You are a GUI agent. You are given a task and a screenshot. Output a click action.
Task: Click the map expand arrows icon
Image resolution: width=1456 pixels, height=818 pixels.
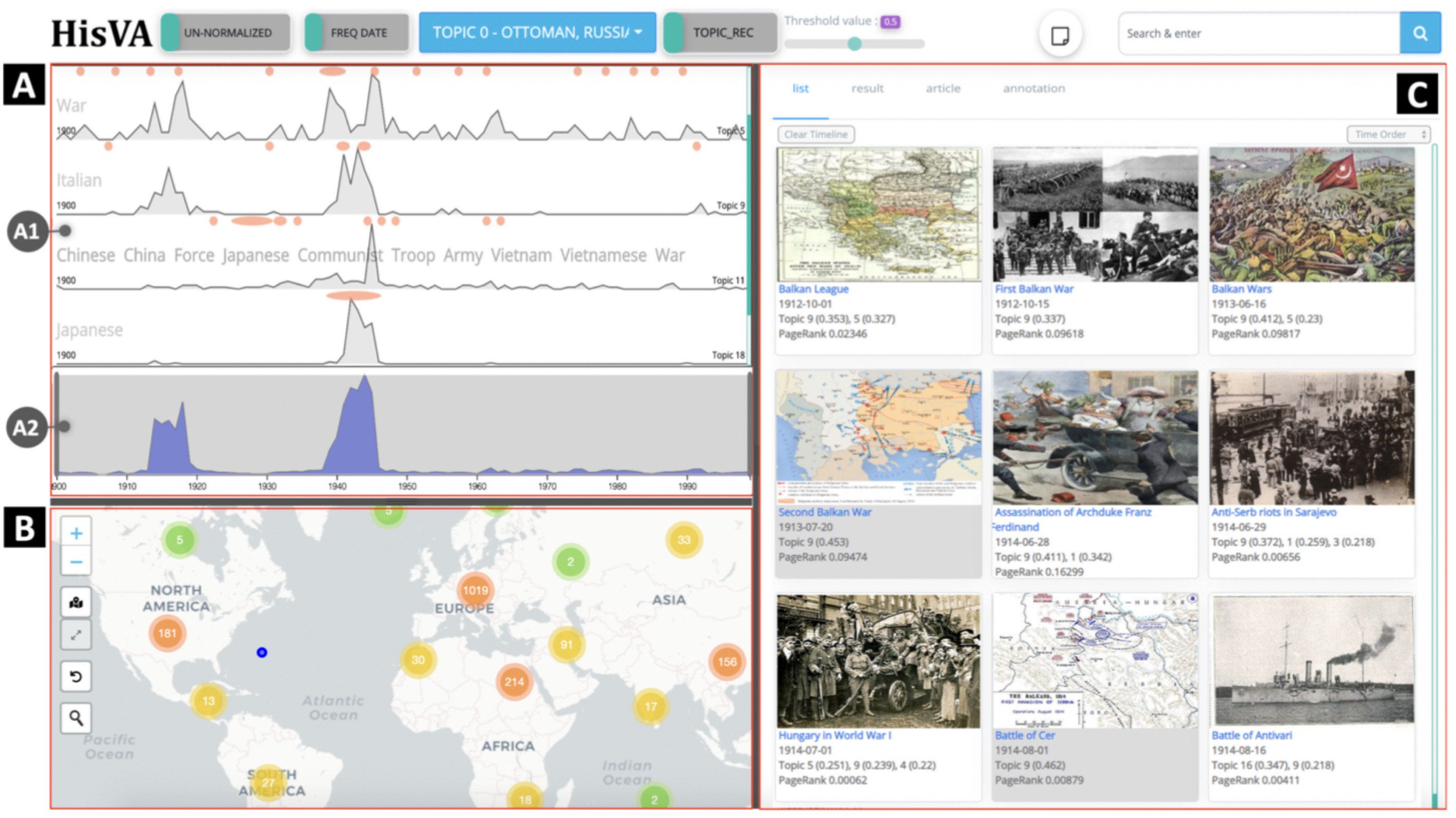(76, 635)
